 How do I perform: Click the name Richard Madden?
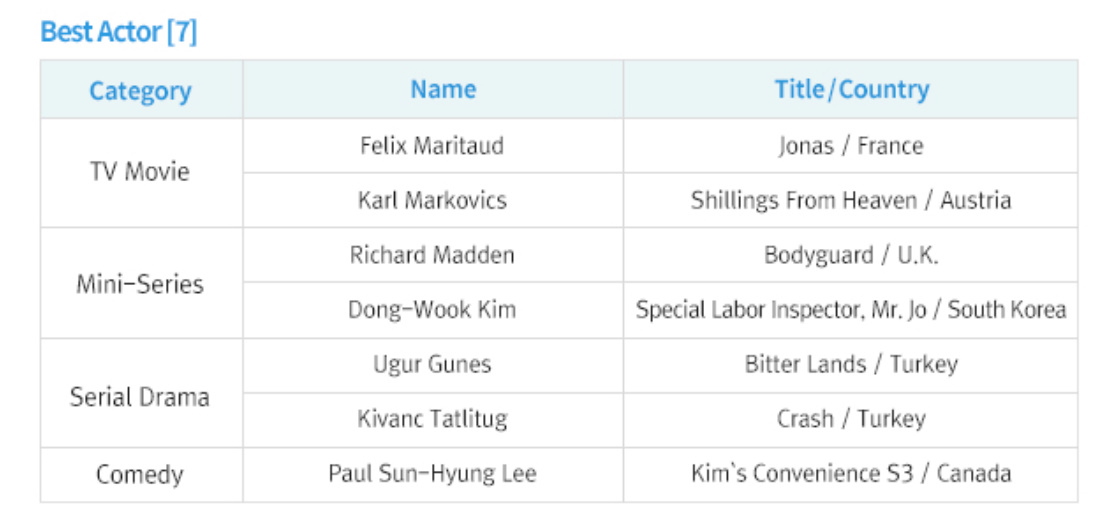coord(432,255)
